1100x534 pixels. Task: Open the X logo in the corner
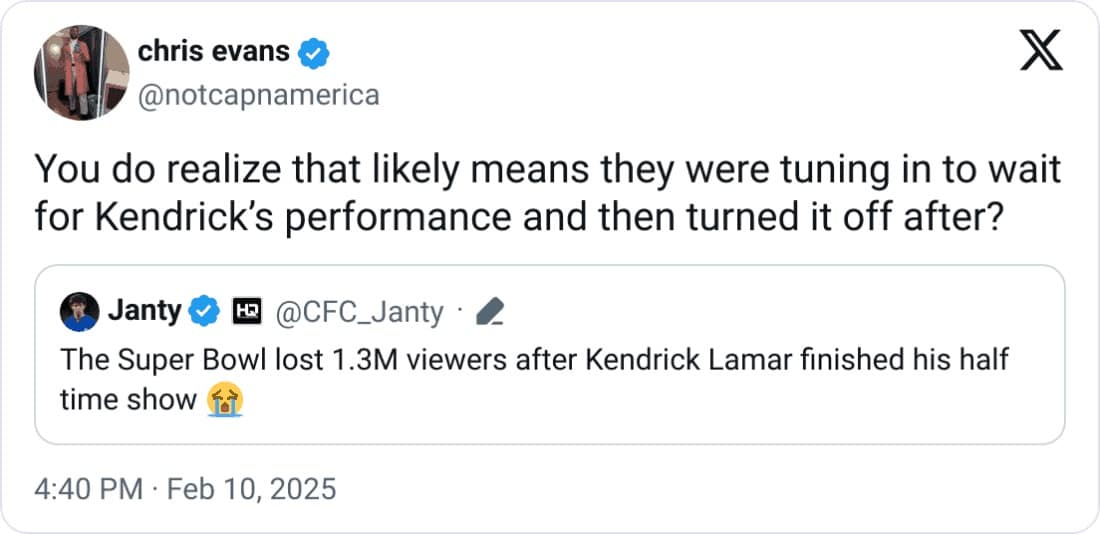pos(1041,52)
